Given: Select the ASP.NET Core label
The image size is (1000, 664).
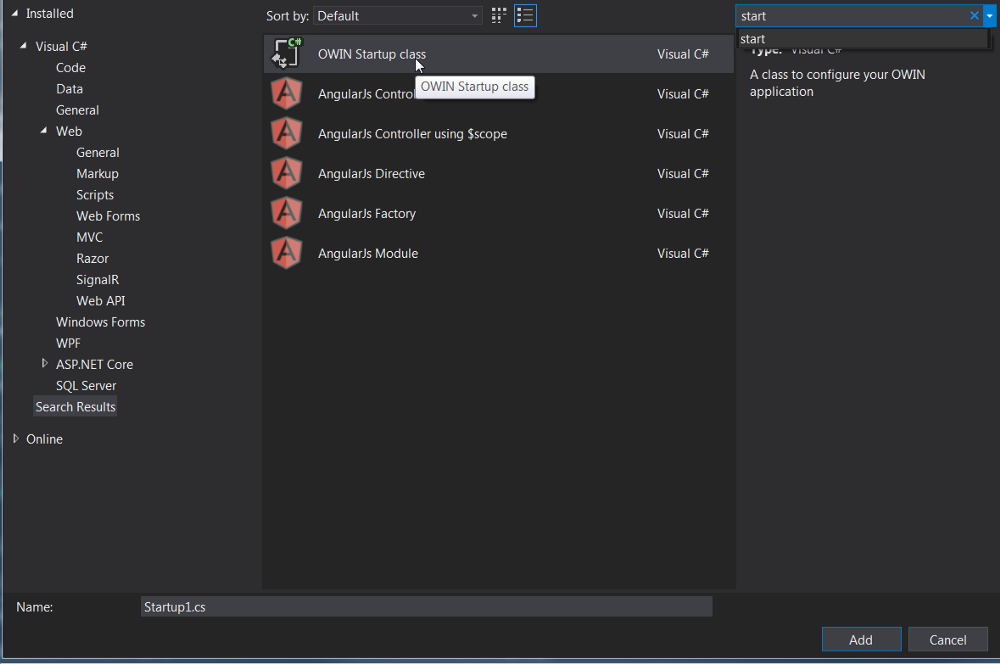Looking at the screenshot, I should (94, 364).
